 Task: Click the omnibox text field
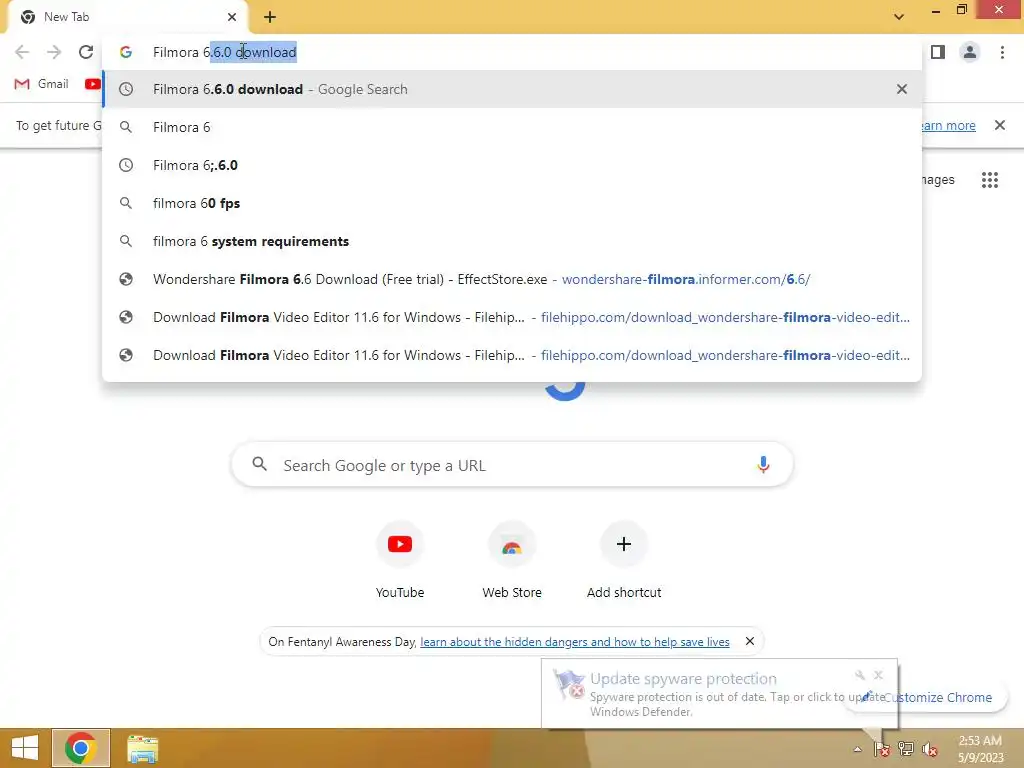click(x=512, y=52)
